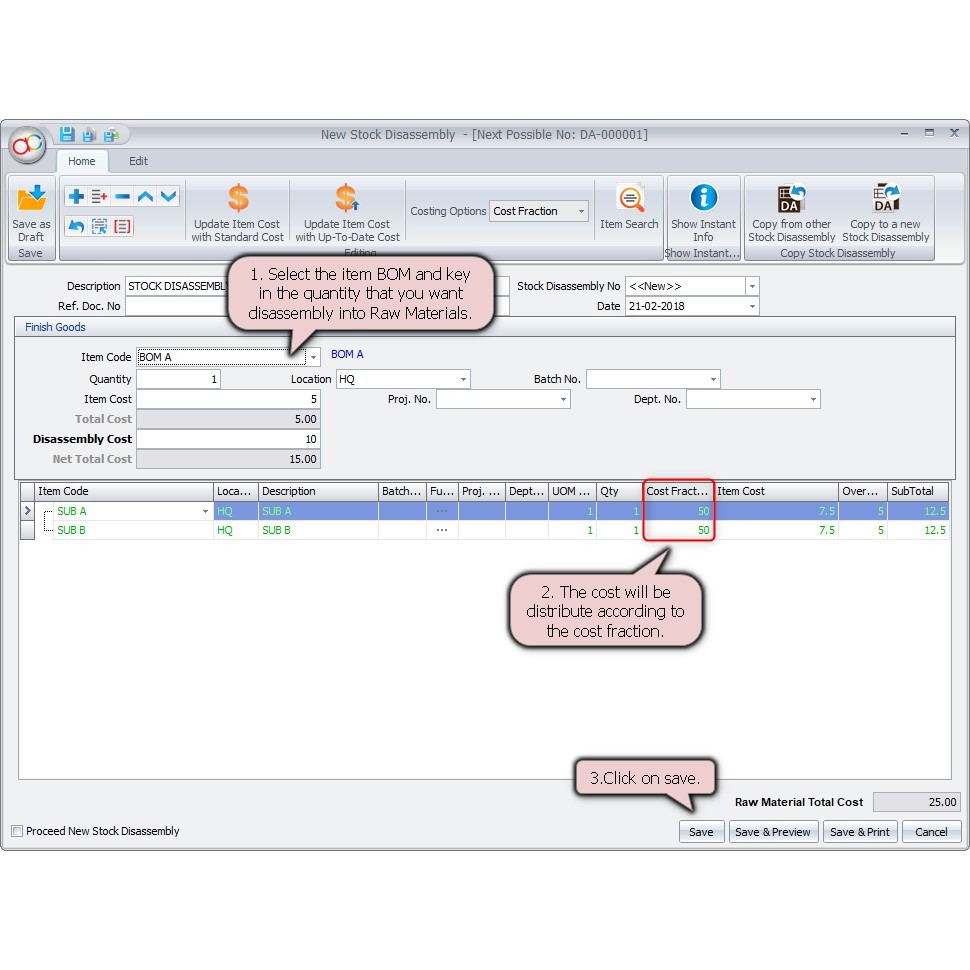Click Update Item Cost with Up-To-Date Cost

(347, 213)
